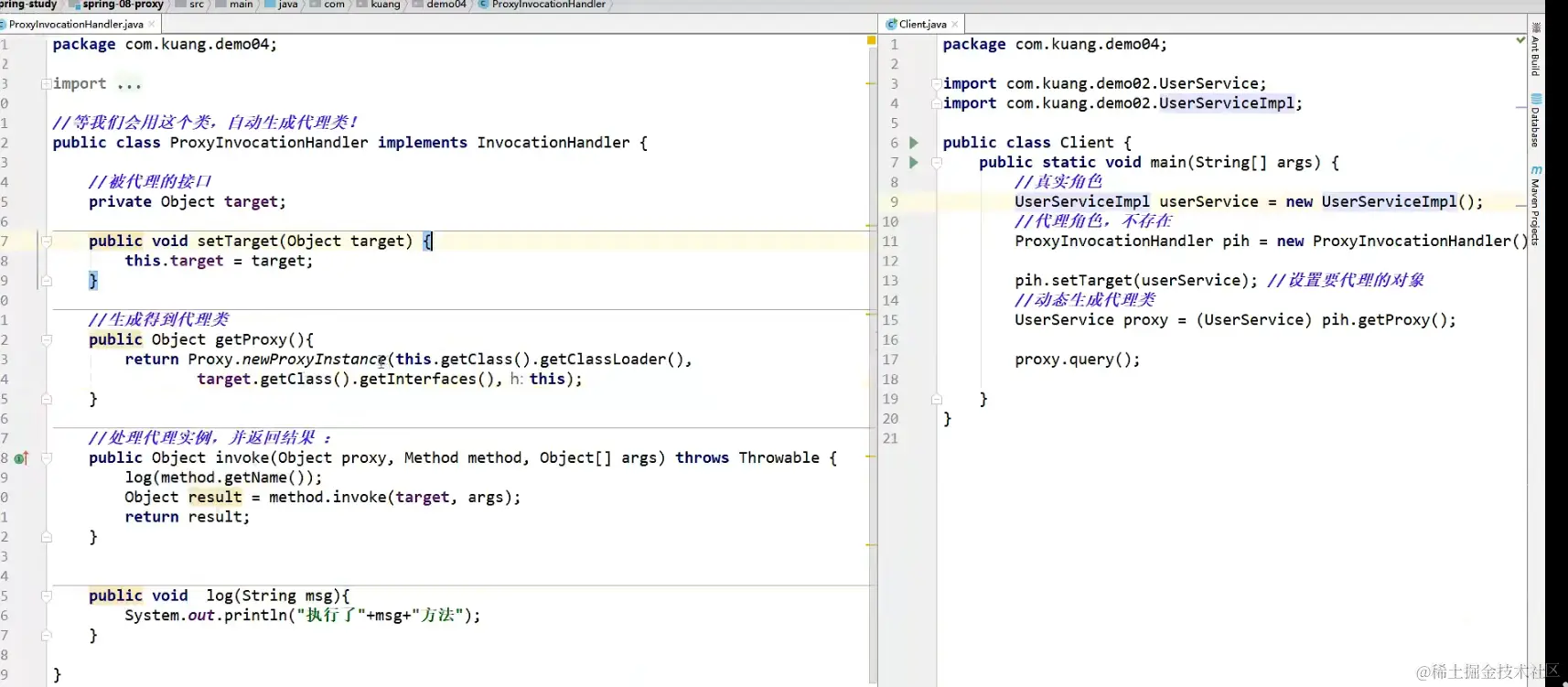Click line number 21 in Client.java gutter
The height and width of the screenshot is (687, 1568).
[x=890, y=439]
